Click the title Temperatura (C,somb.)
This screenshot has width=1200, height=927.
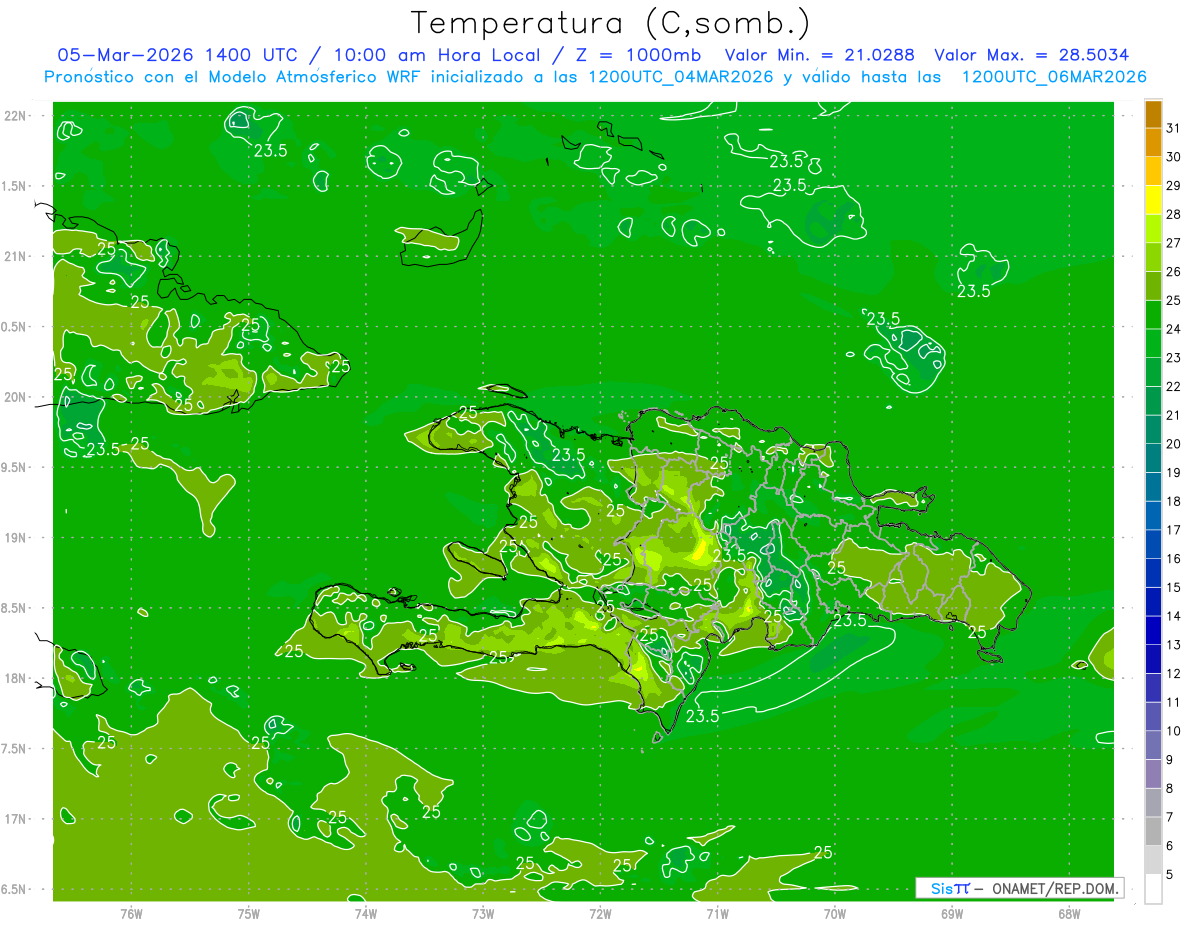click(610, 23)
